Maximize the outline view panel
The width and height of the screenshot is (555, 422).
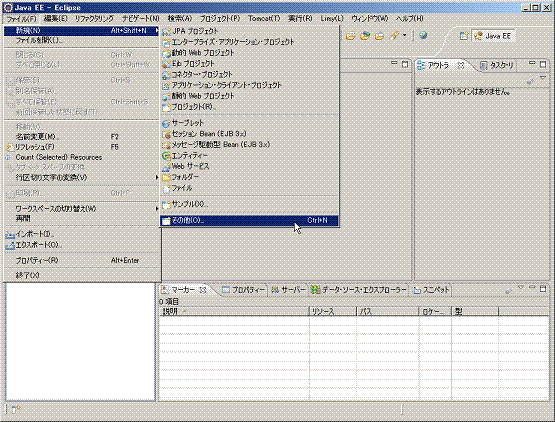pyautogui.click(x=543, y=64)
